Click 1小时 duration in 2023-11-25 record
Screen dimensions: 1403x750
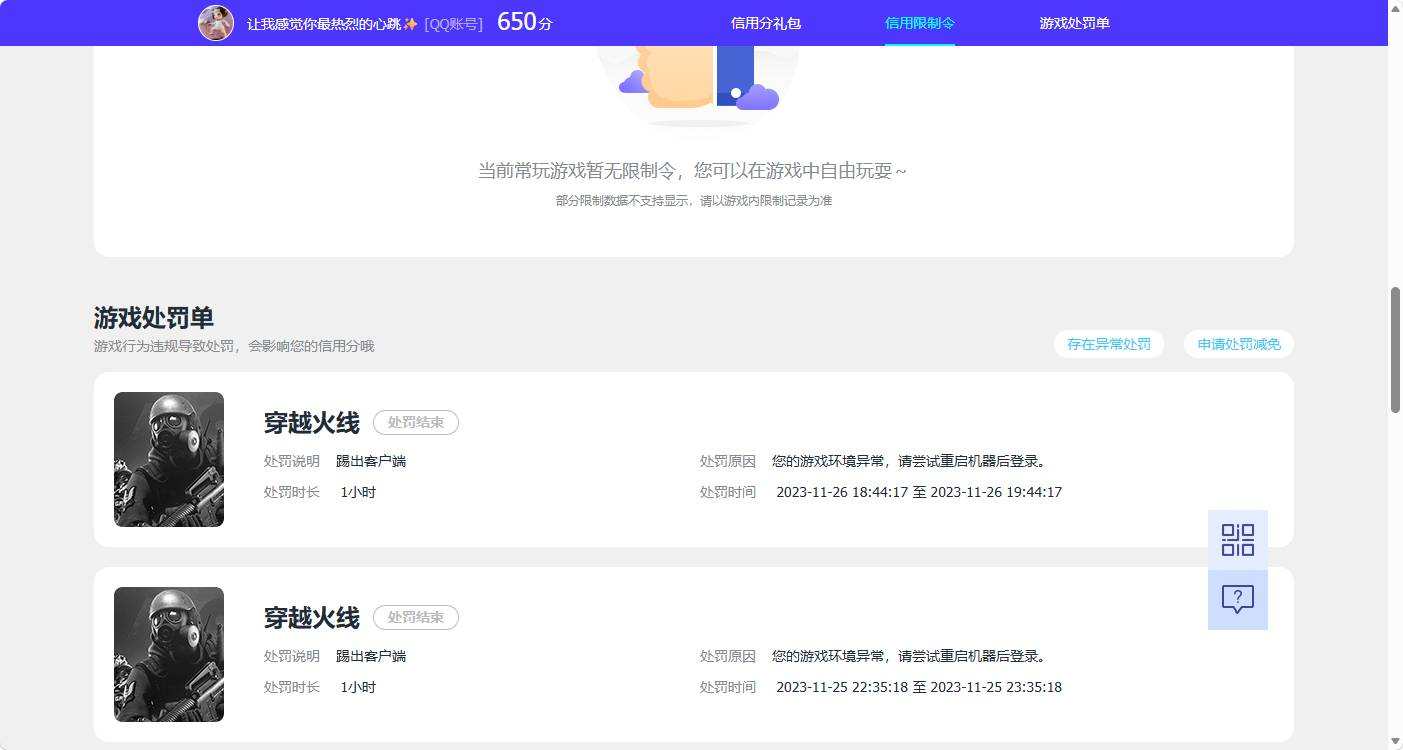[x=358, y=687]
